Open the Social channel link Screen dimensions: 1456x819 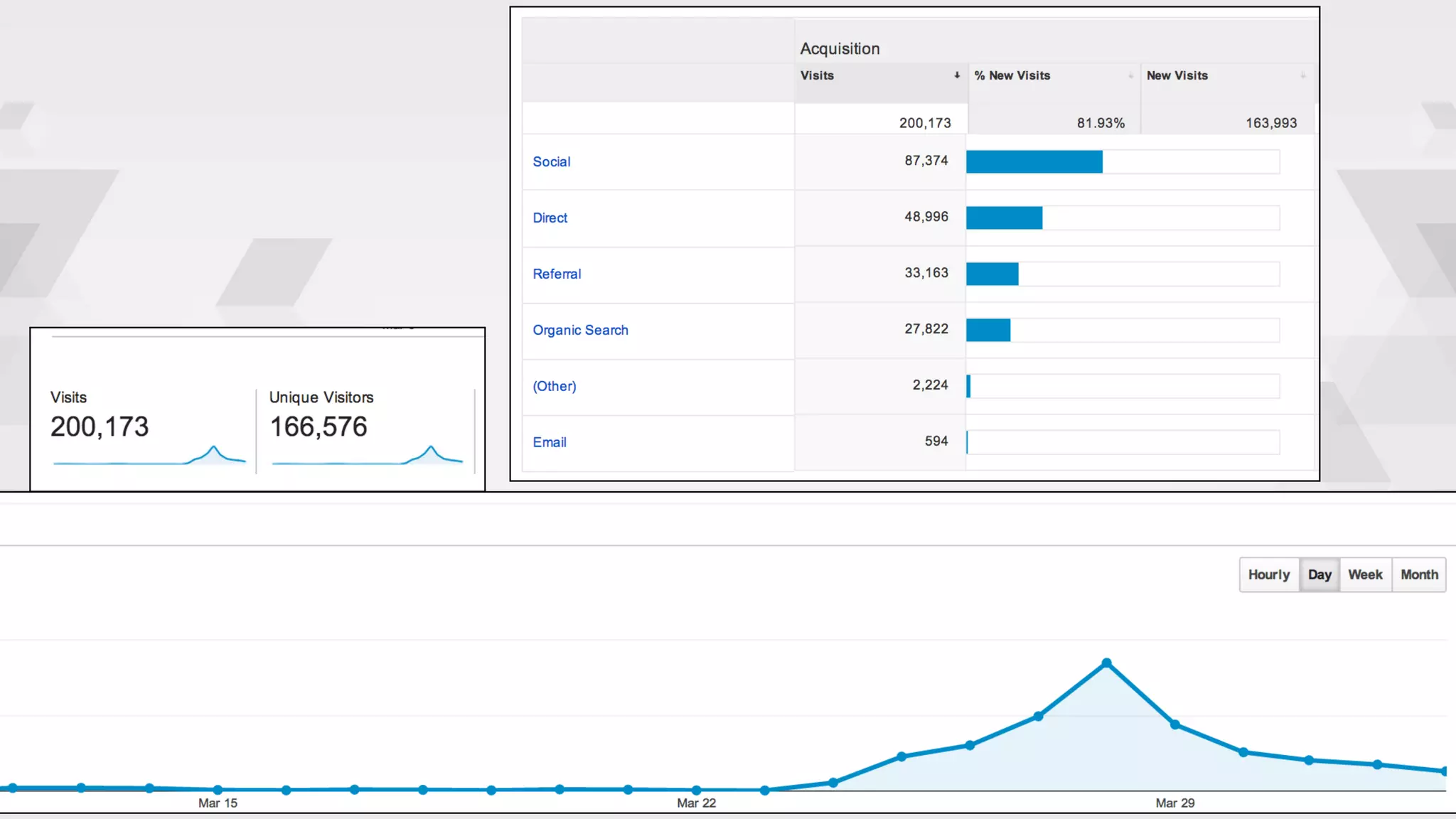point(552,162)
